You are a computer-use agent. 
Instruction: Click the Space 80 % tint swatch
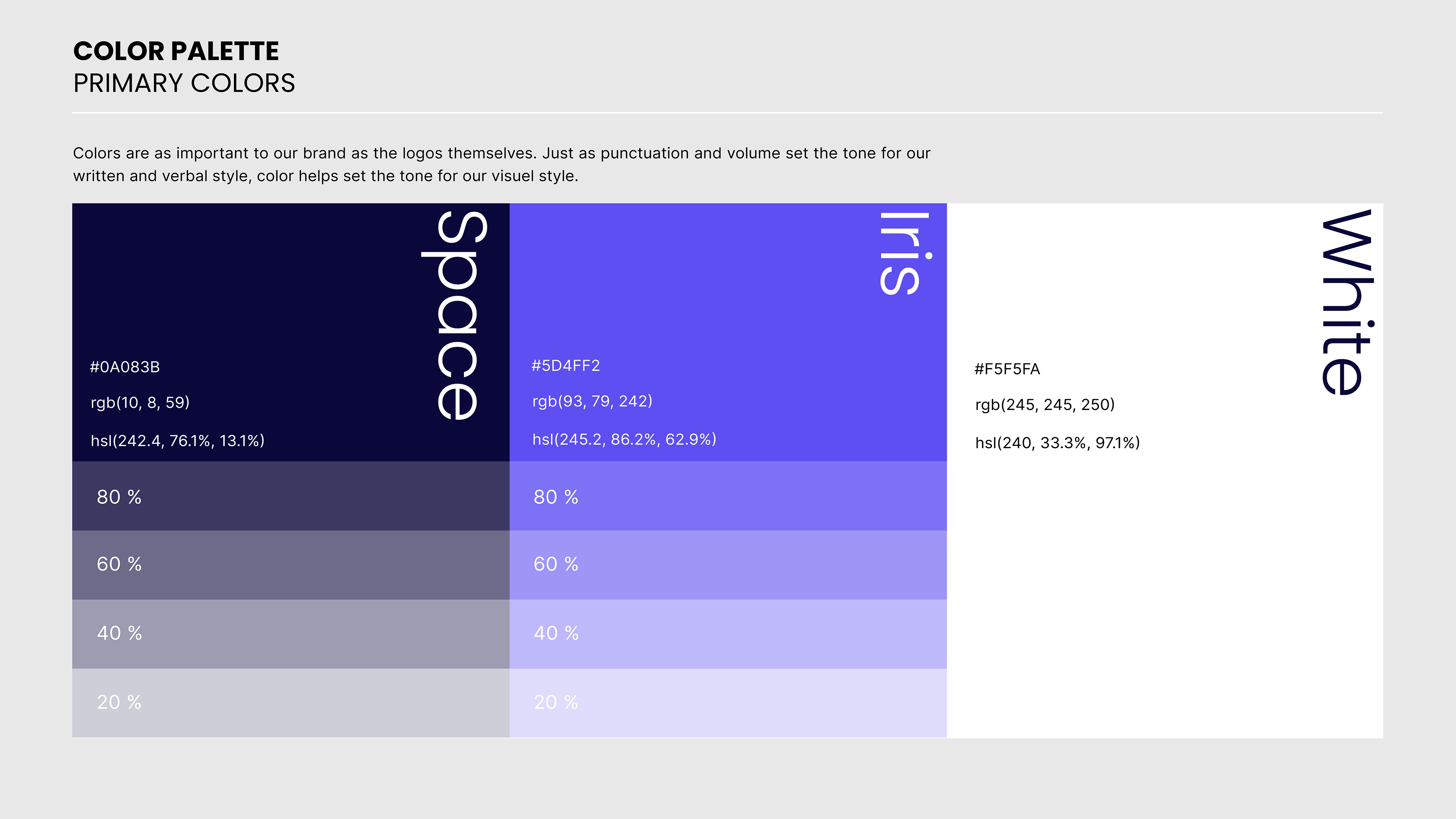(290, 496)
